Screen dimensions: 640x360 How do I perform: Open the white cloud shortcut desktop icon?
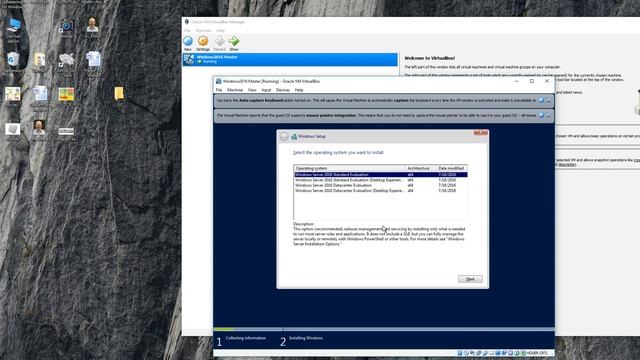click(66, 60)
